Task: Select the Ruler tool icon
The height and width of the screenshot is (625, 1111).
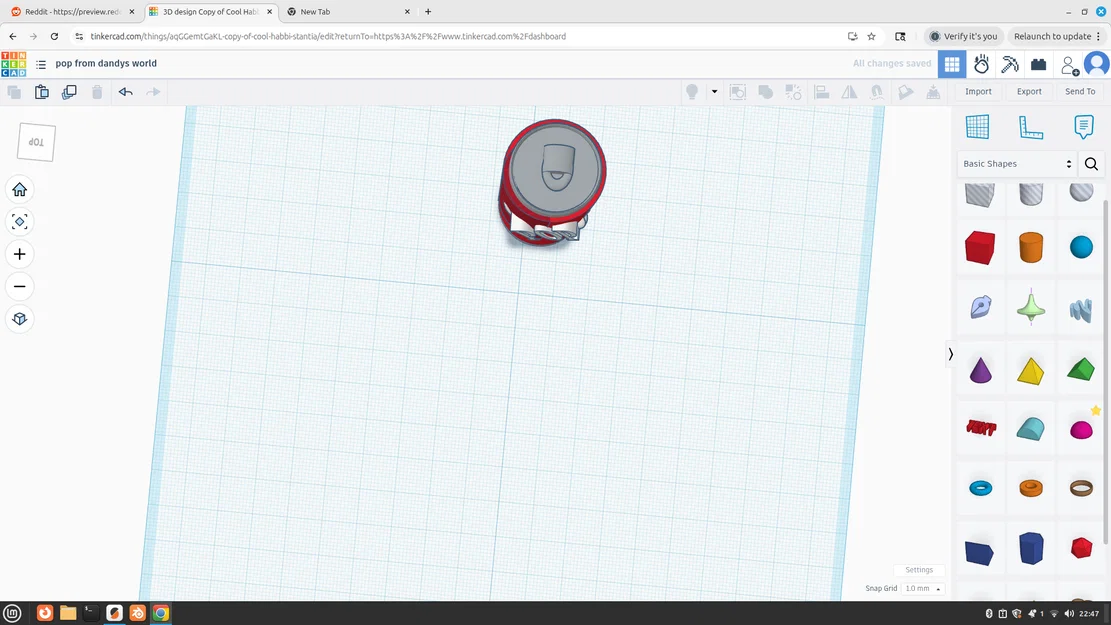Action: pos(1031,128)
